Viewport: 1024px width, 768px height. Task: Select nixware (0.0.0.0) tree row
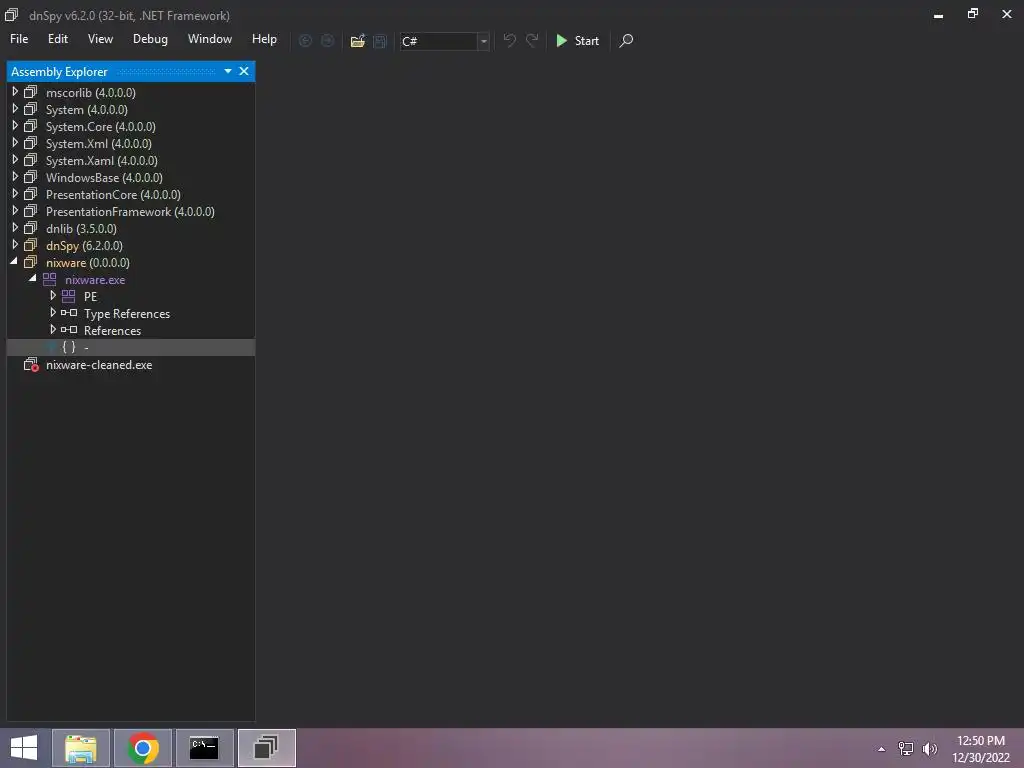[131, 263]
